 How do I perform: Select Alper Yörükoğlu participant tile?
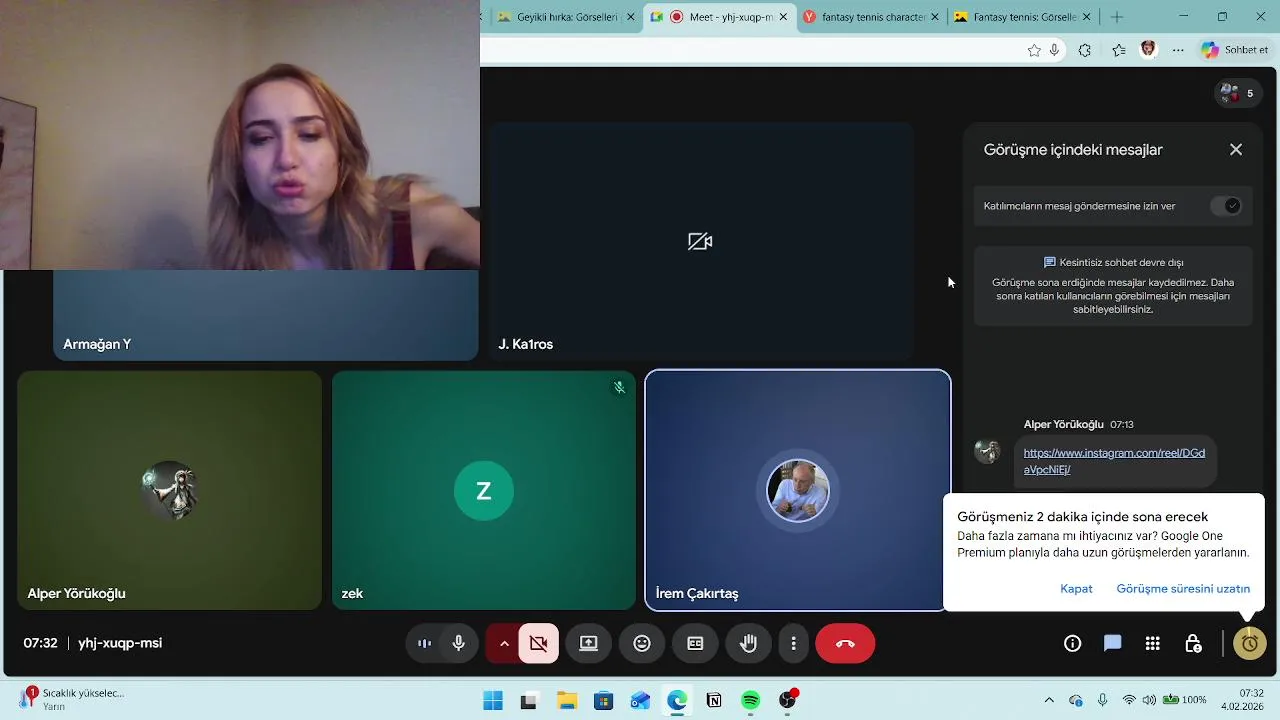click(x=170, y=490)
